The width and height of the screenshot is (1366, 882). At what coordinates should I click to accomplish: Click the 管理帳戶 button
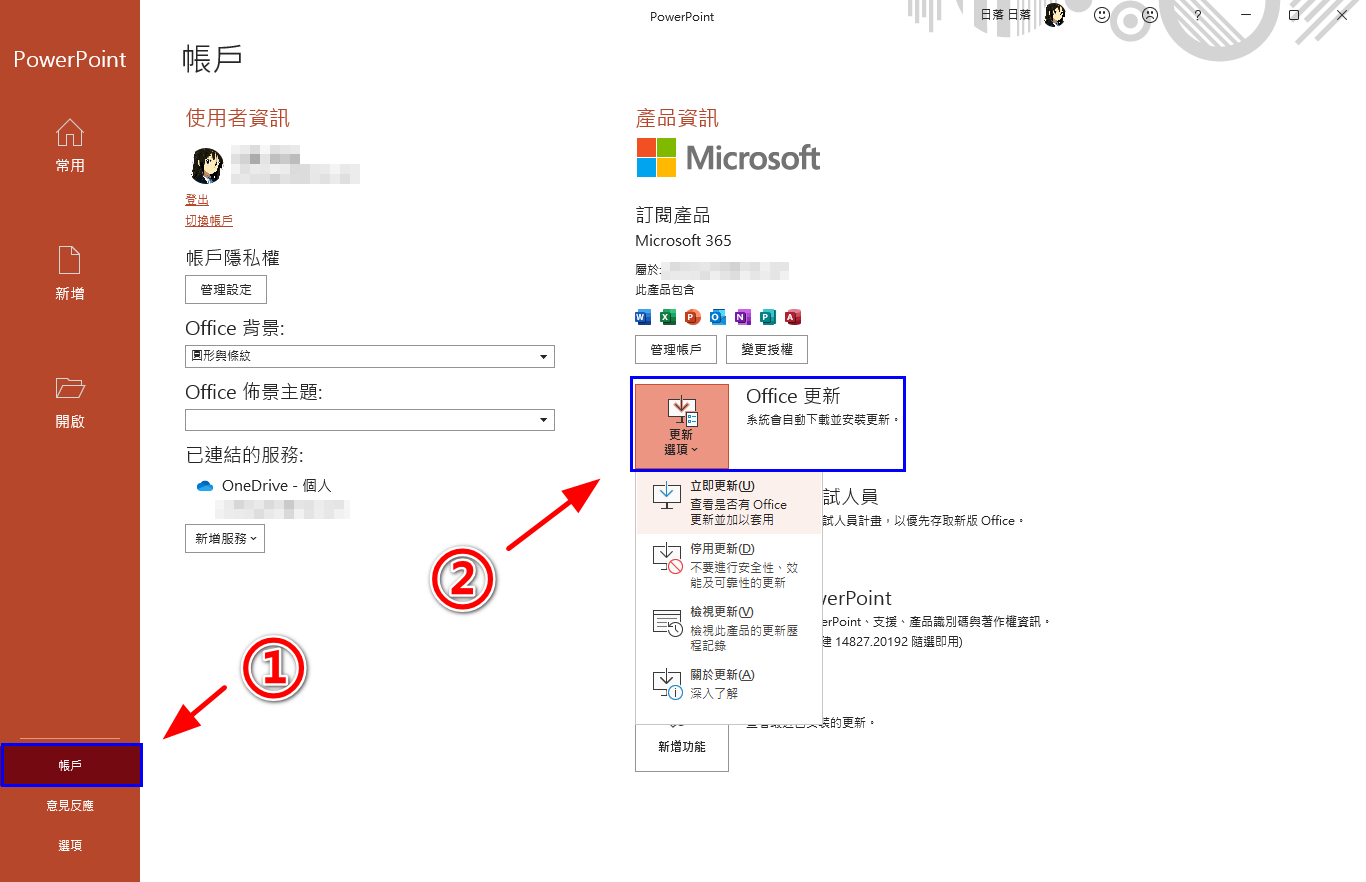point(676,350)
